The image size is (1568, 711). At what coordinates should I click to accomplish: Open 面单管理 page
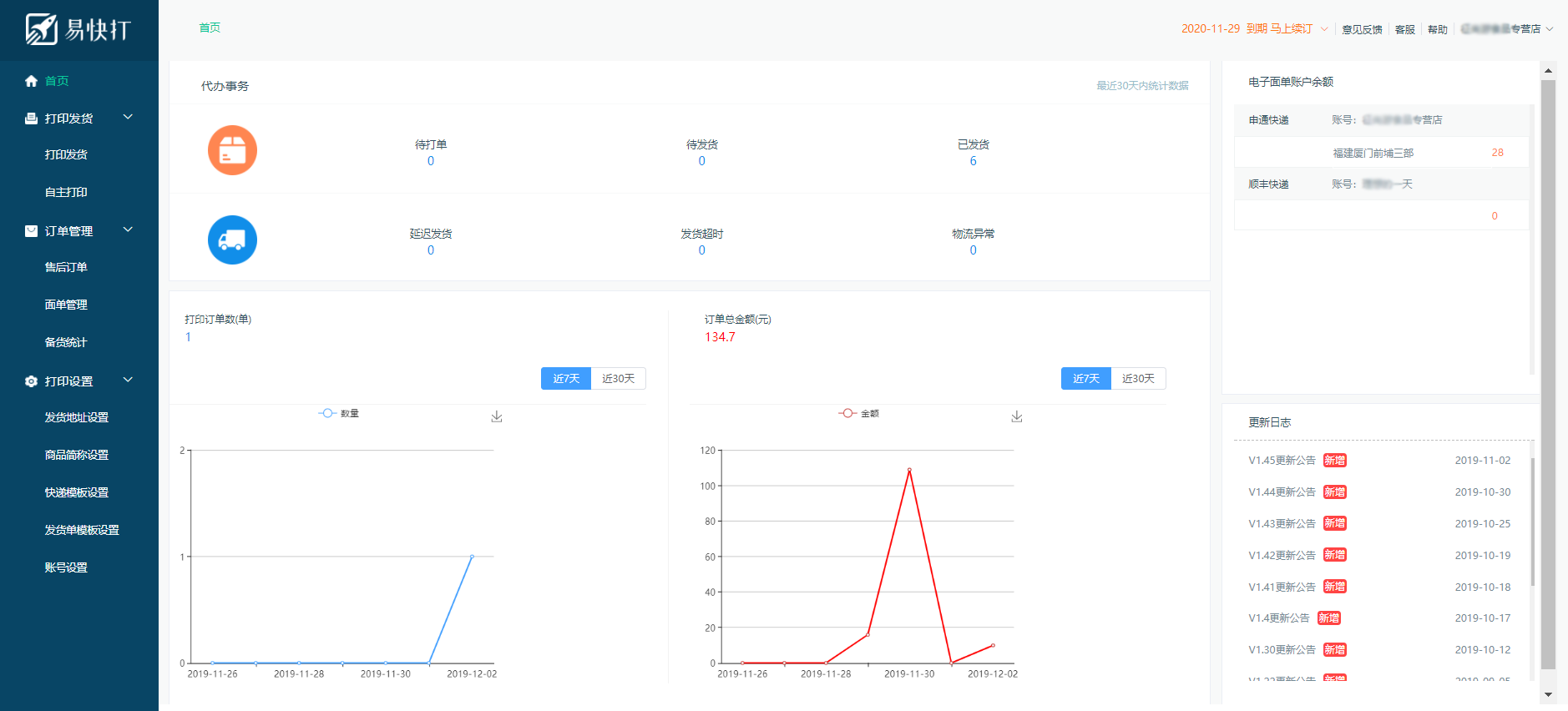coord(66,305)
